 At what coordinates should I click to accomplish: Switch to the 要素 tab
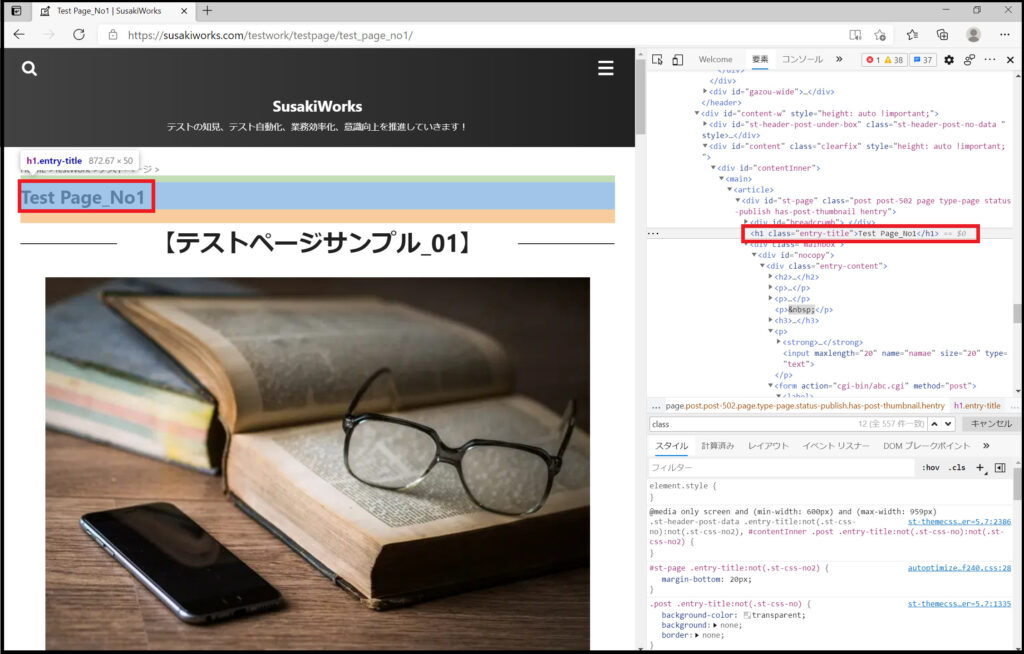pyautogui.click(x=760, y=59)
